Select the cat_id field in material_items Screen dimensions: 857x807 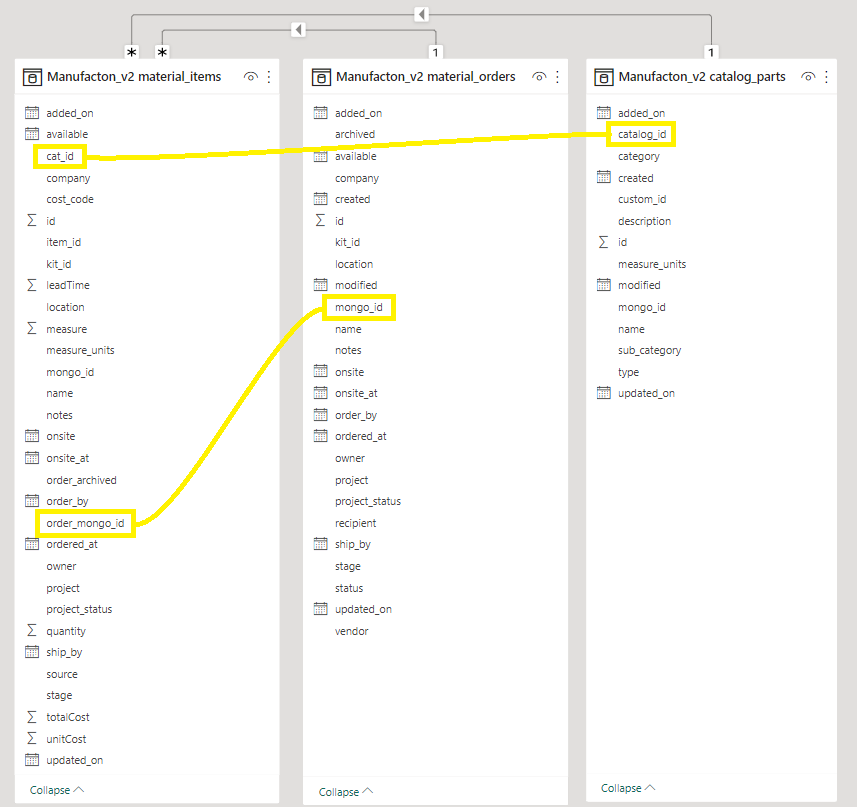pos(60,156)
